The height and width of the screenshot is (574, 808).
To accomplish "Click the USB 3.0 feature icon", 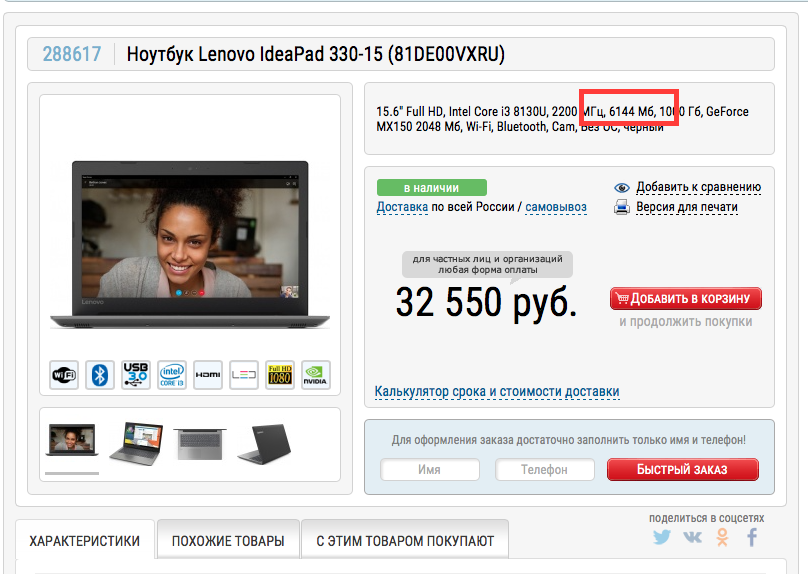I will click(x=136, y=375).
